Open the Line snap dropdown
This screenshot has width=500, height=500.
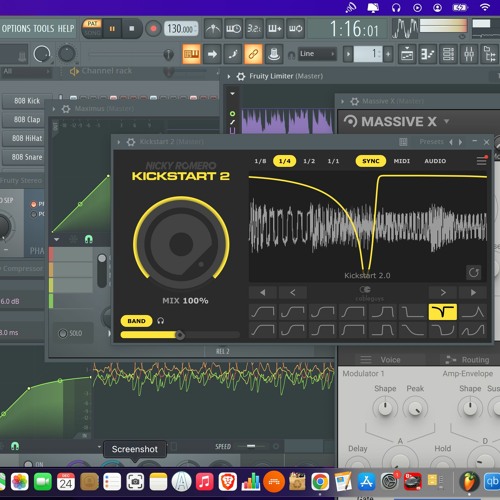point(317,54)
